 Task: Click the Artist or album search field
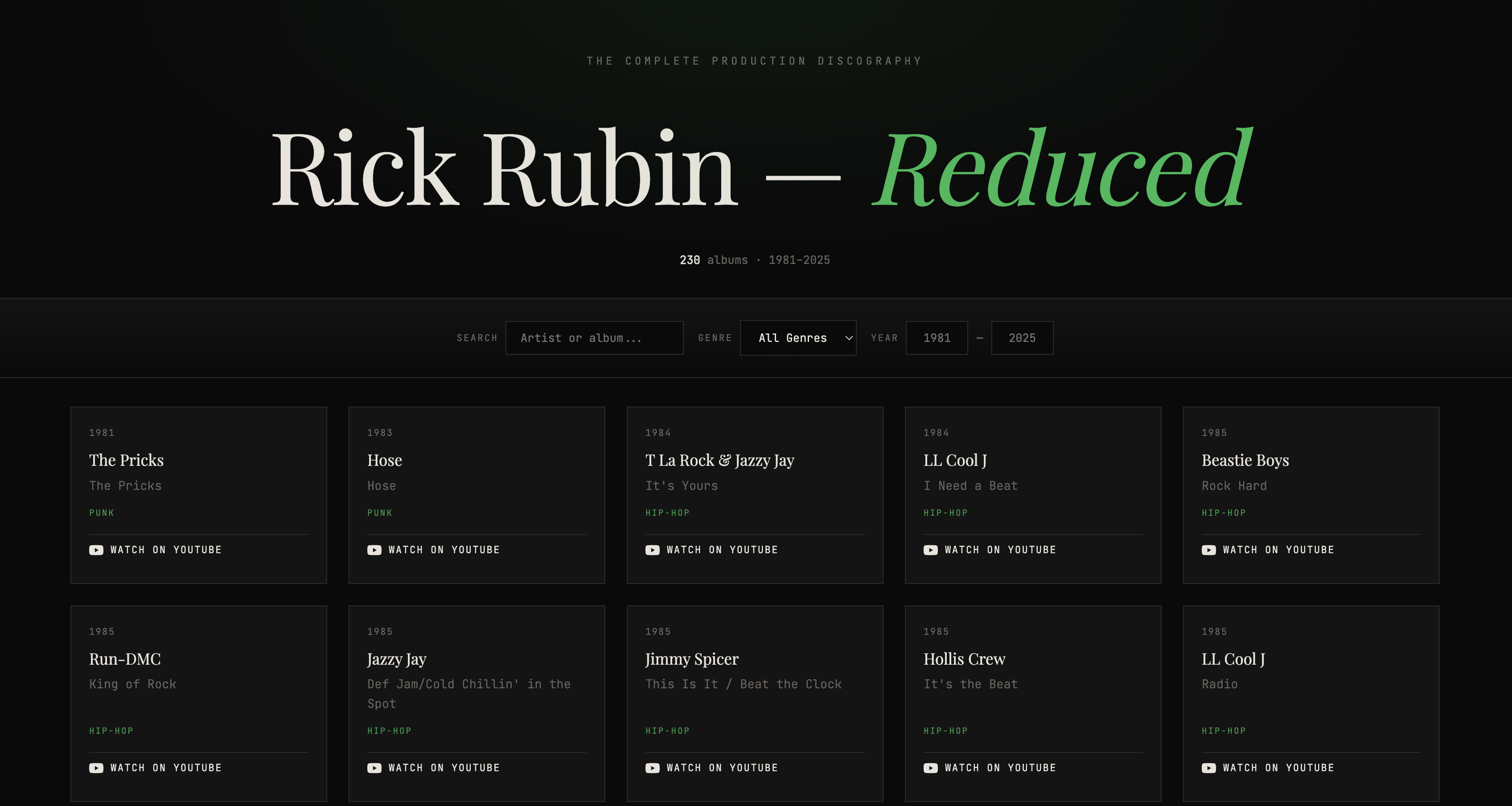[594, 337]
